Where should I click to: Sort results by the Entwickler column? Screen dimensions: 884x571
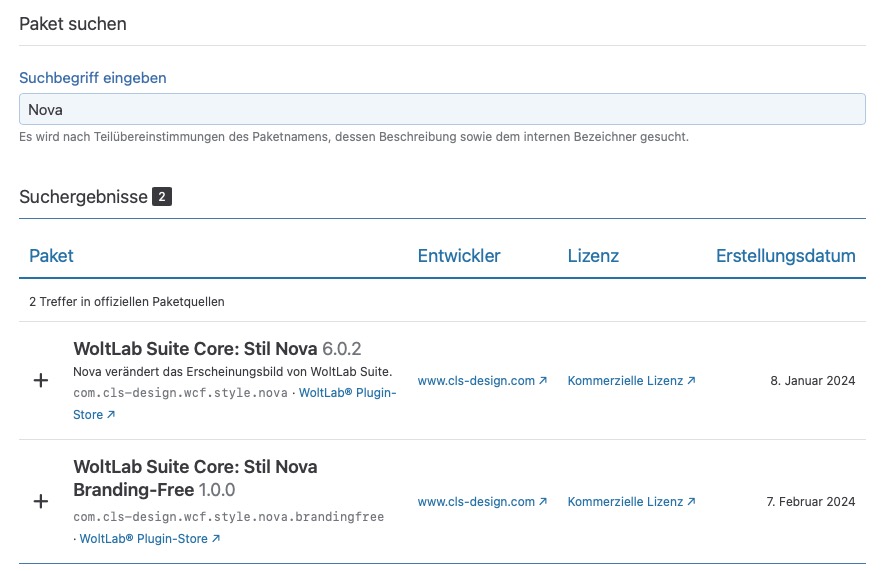pyautogui.click(x=459, y=256)
